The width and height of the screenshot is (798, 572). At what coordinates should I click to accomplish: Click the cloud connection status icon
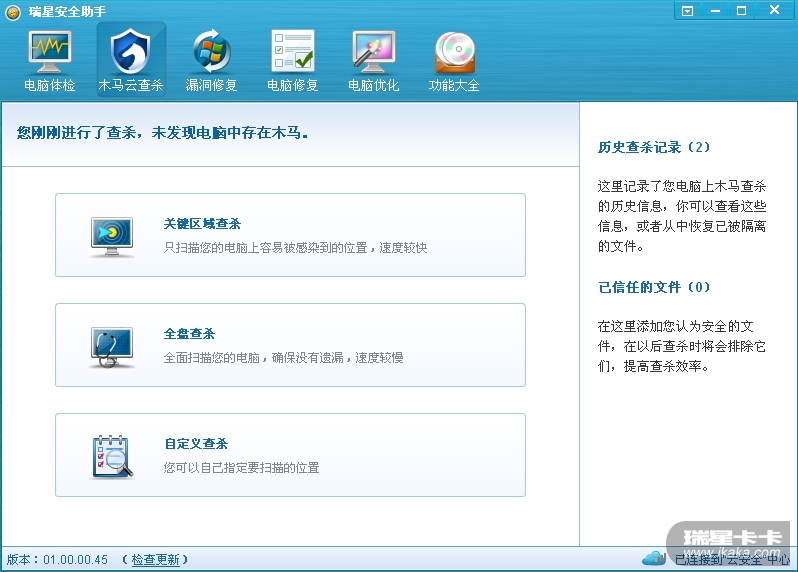click(654, 558)
